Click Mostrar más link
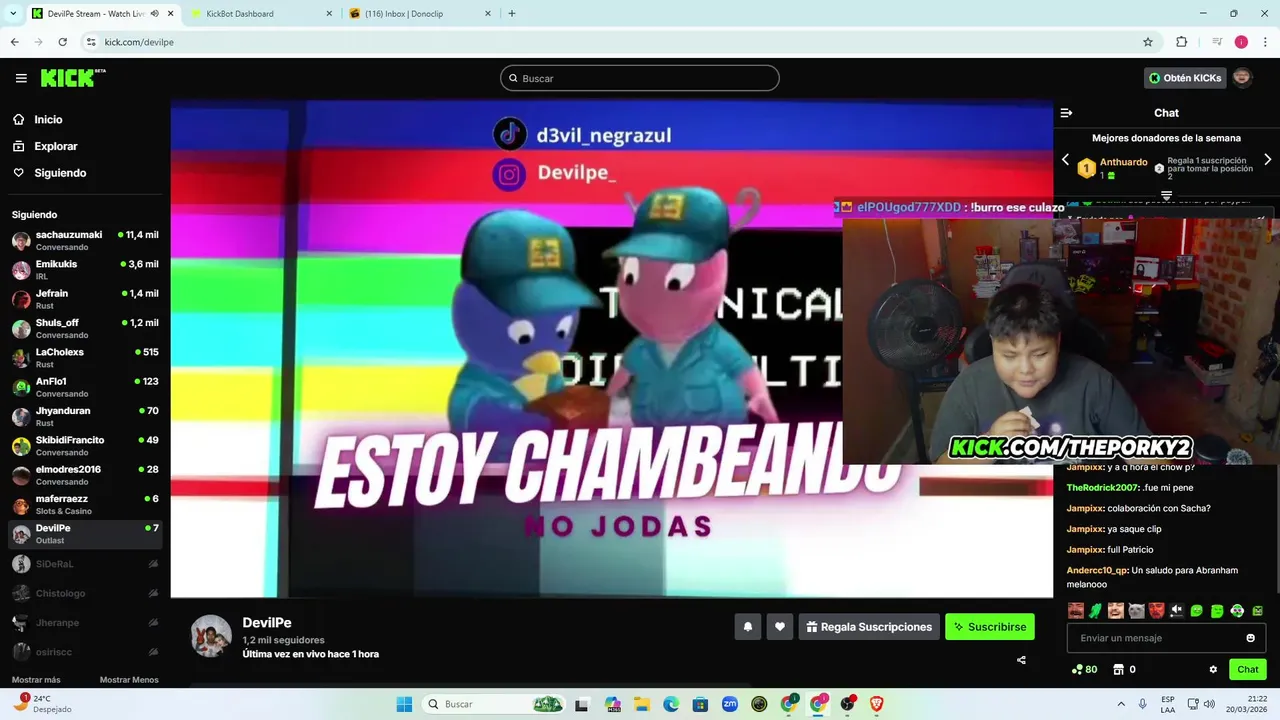The width and height of the screenshot is (1280, 720). pyautogui.click(x=36, y=680)
